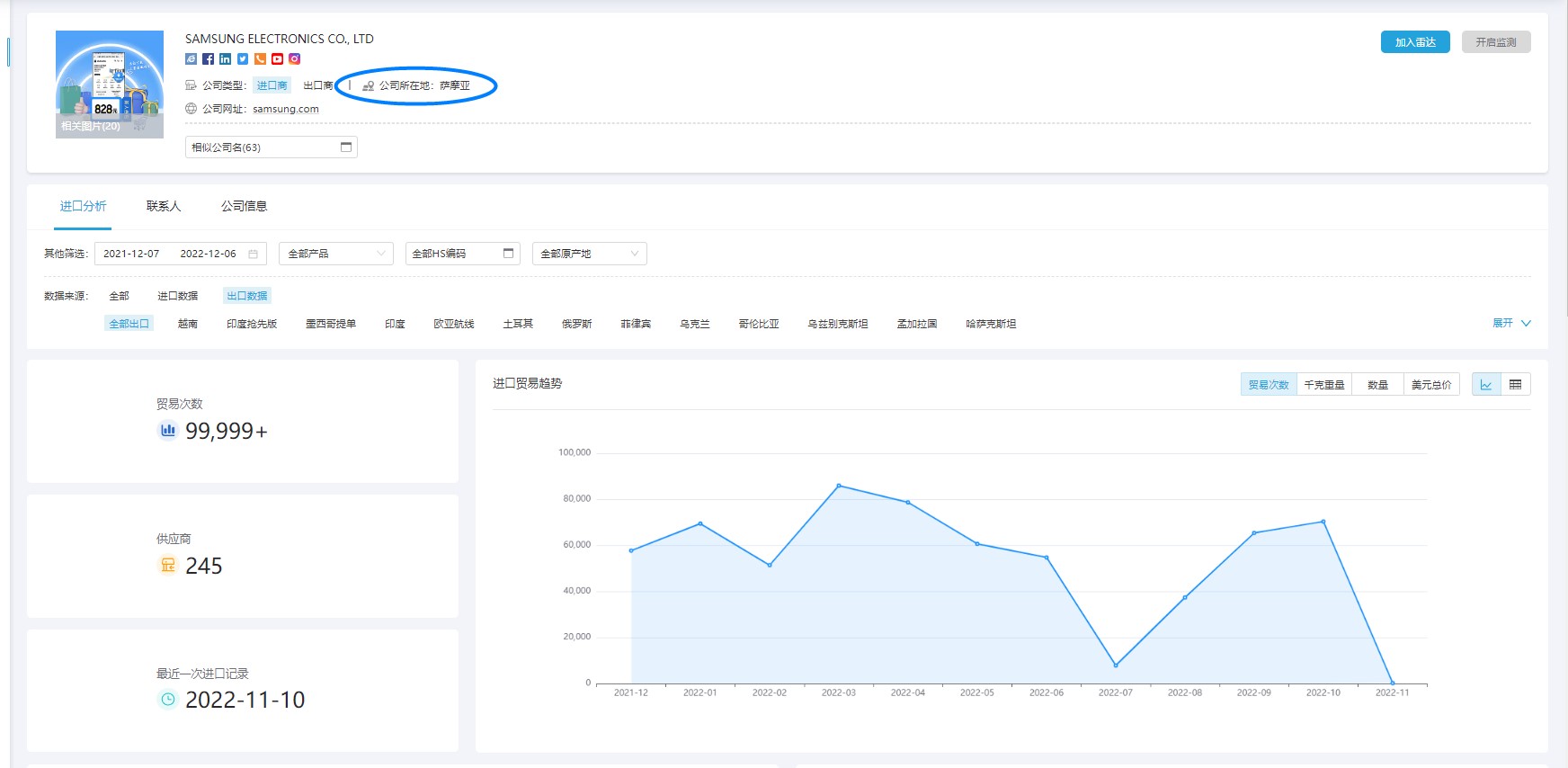
Task: Select 进口数据 data source option
Action: coord(177,296)
